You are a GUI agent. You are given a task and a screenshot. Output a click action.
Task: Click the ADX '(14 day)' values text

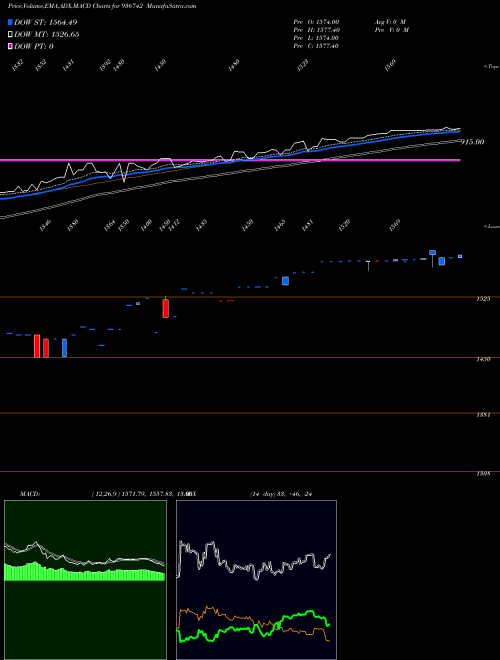[x=281, y=494]
